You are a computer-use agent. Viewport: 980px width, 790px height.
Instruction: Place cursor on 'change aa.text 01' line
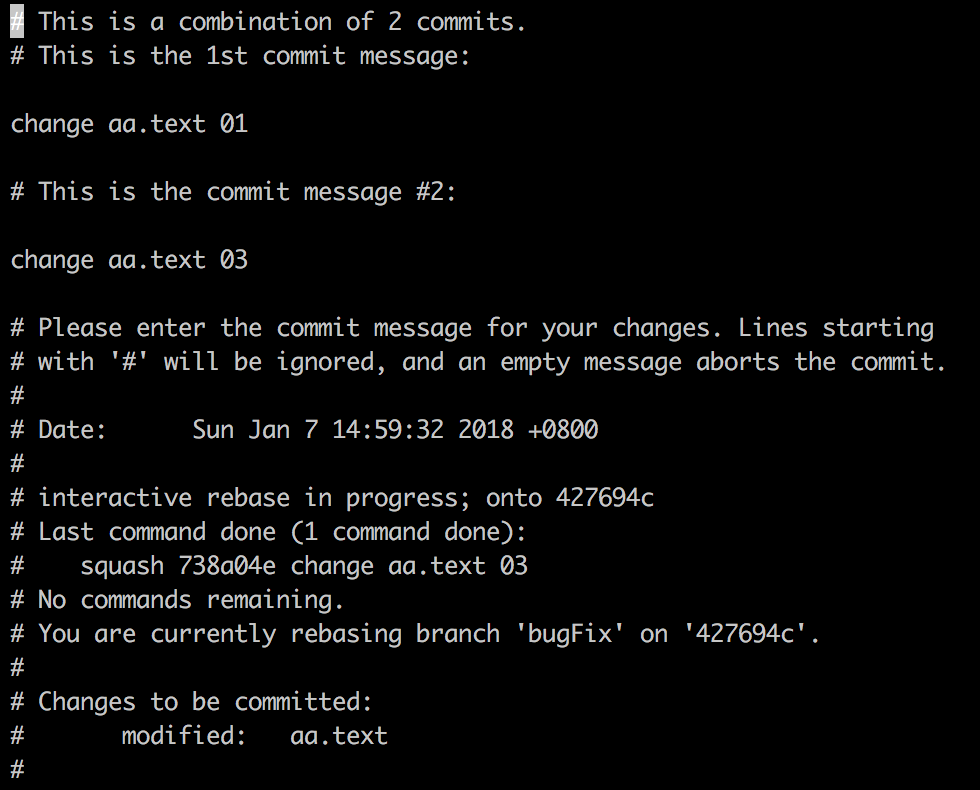click(129, 124)
